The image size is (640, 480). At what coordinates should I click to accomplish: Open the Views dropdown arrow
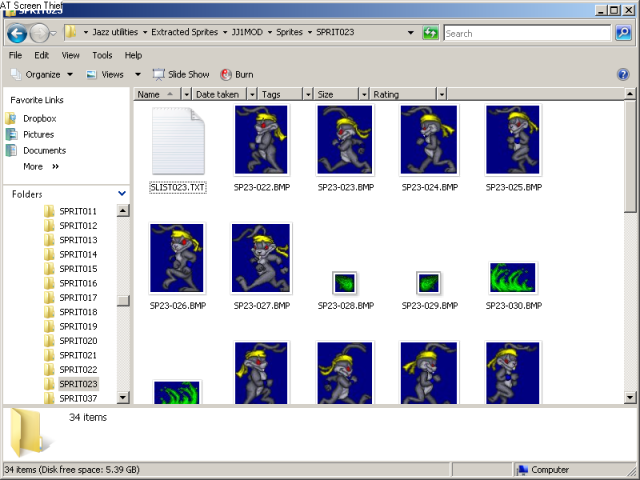[x=138, y=74]
